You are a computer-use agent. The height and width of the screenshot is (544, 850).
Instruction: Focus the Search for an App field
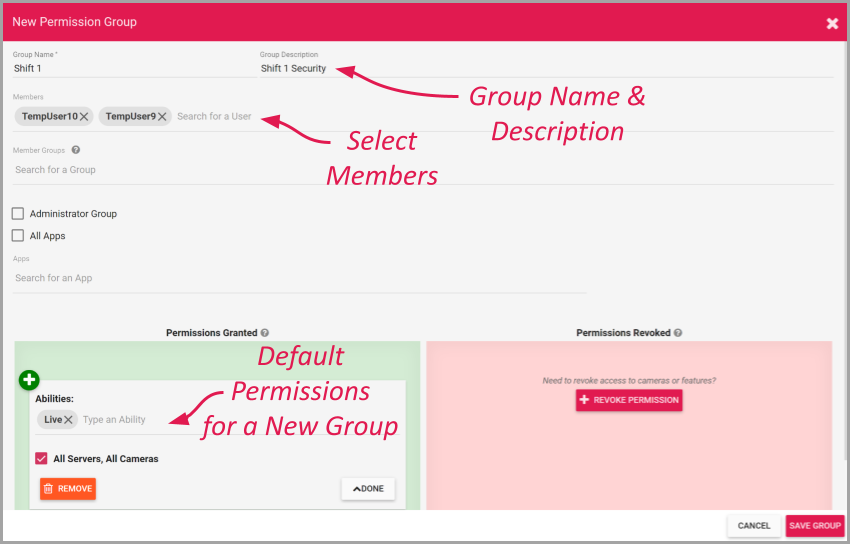coord(300,279)
